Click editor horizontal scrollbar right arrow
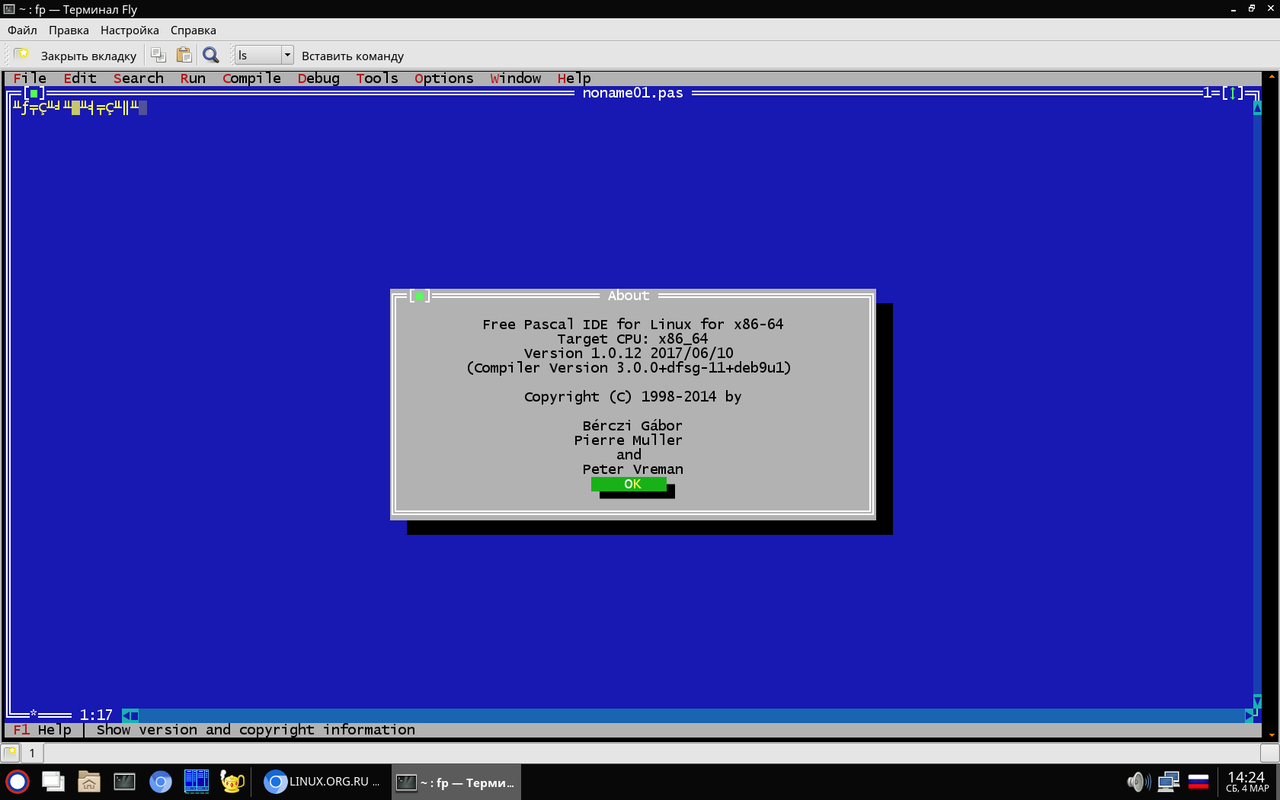This screenshot has width=1280, height=800. [x=1249, y=715]
